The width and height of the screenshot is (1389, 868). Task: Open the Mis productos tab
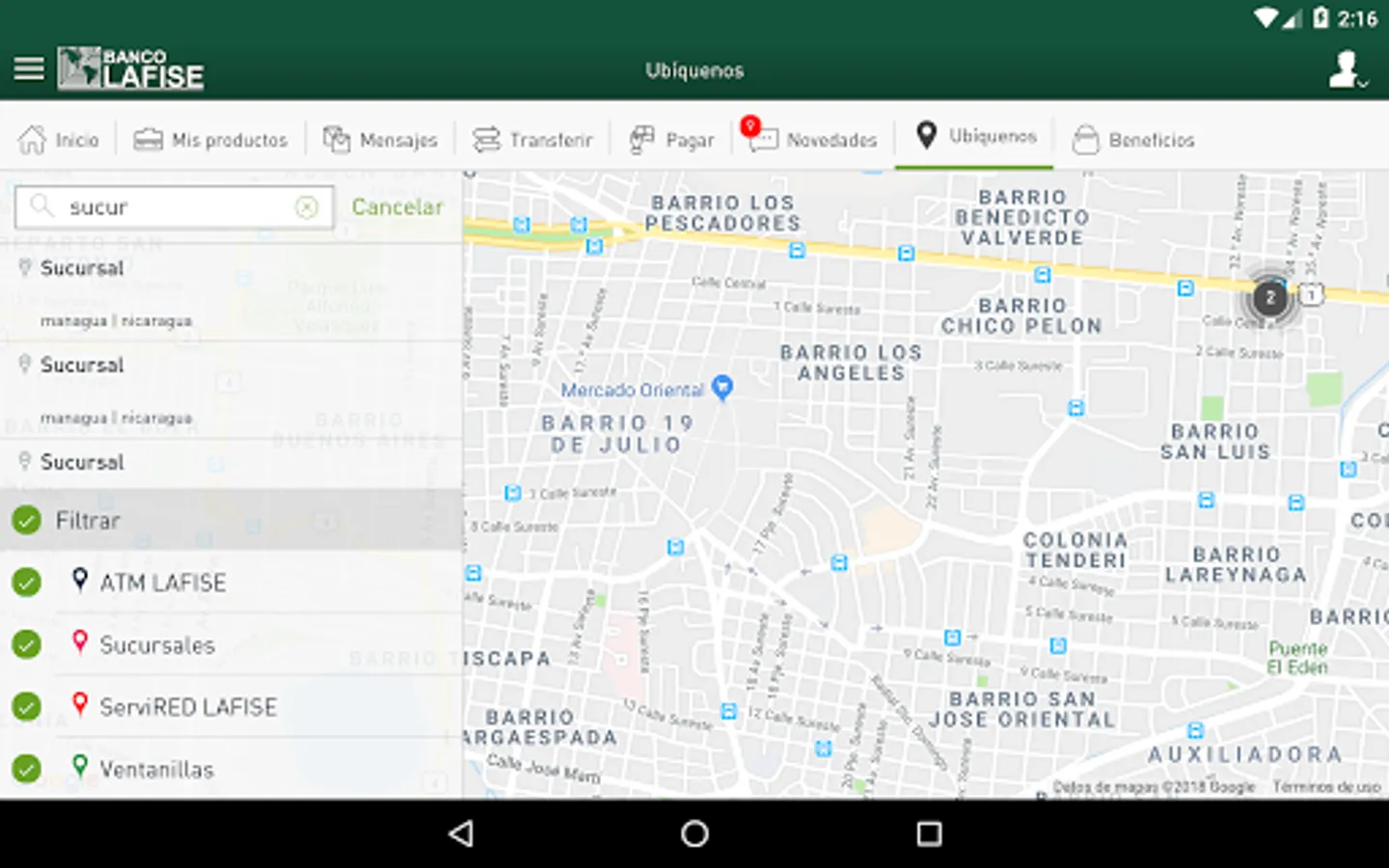click(210, 140)
